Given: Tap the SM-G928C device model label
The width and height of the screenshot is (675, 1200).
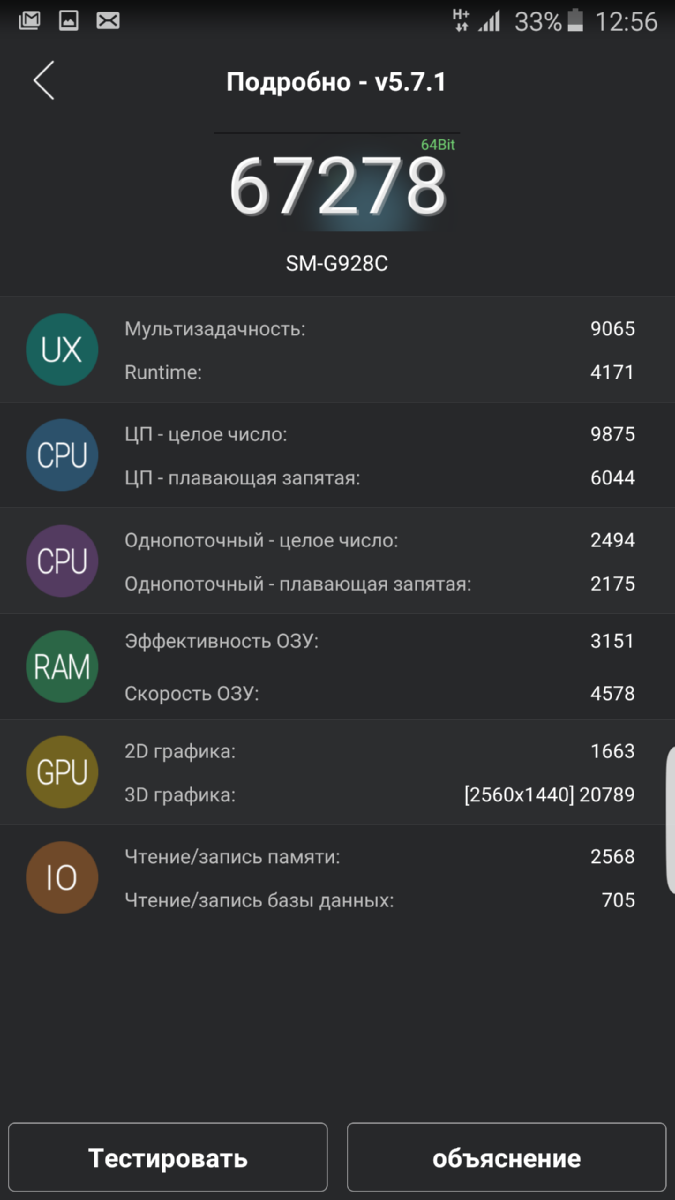Looking at the screenshot, I should click(x=337, y=265).
